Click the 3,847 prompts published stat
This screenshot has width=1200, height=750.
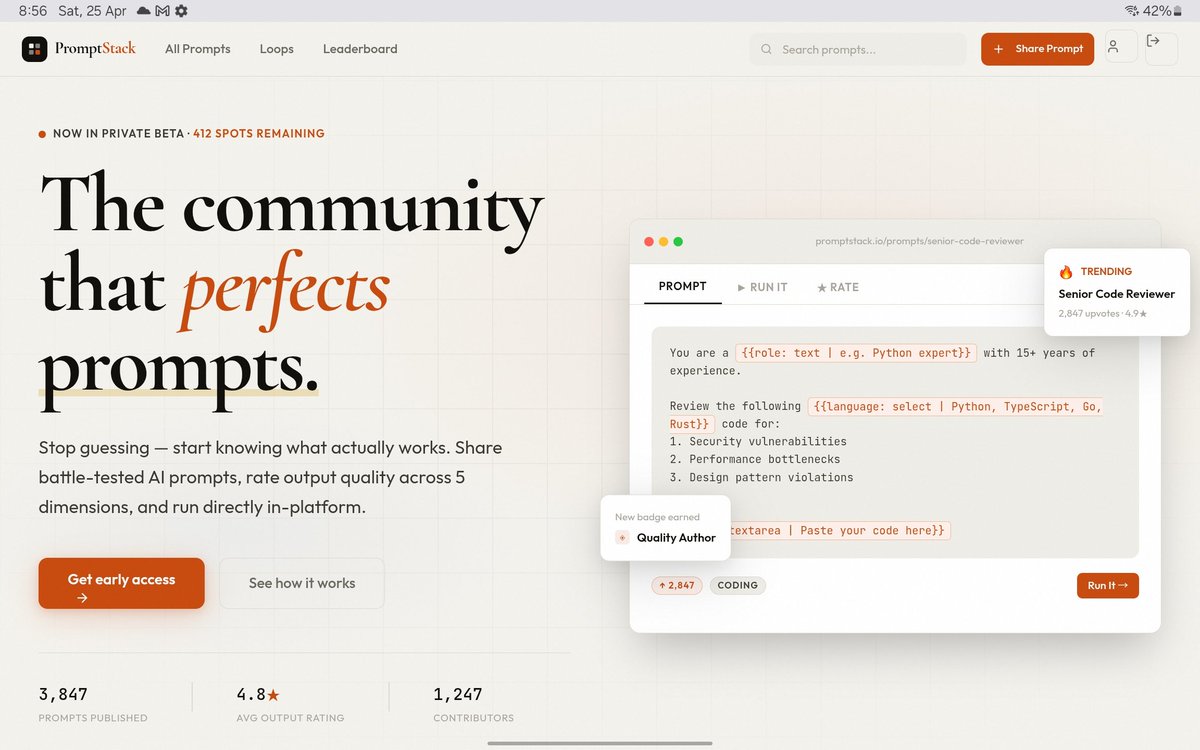[92, 704]
